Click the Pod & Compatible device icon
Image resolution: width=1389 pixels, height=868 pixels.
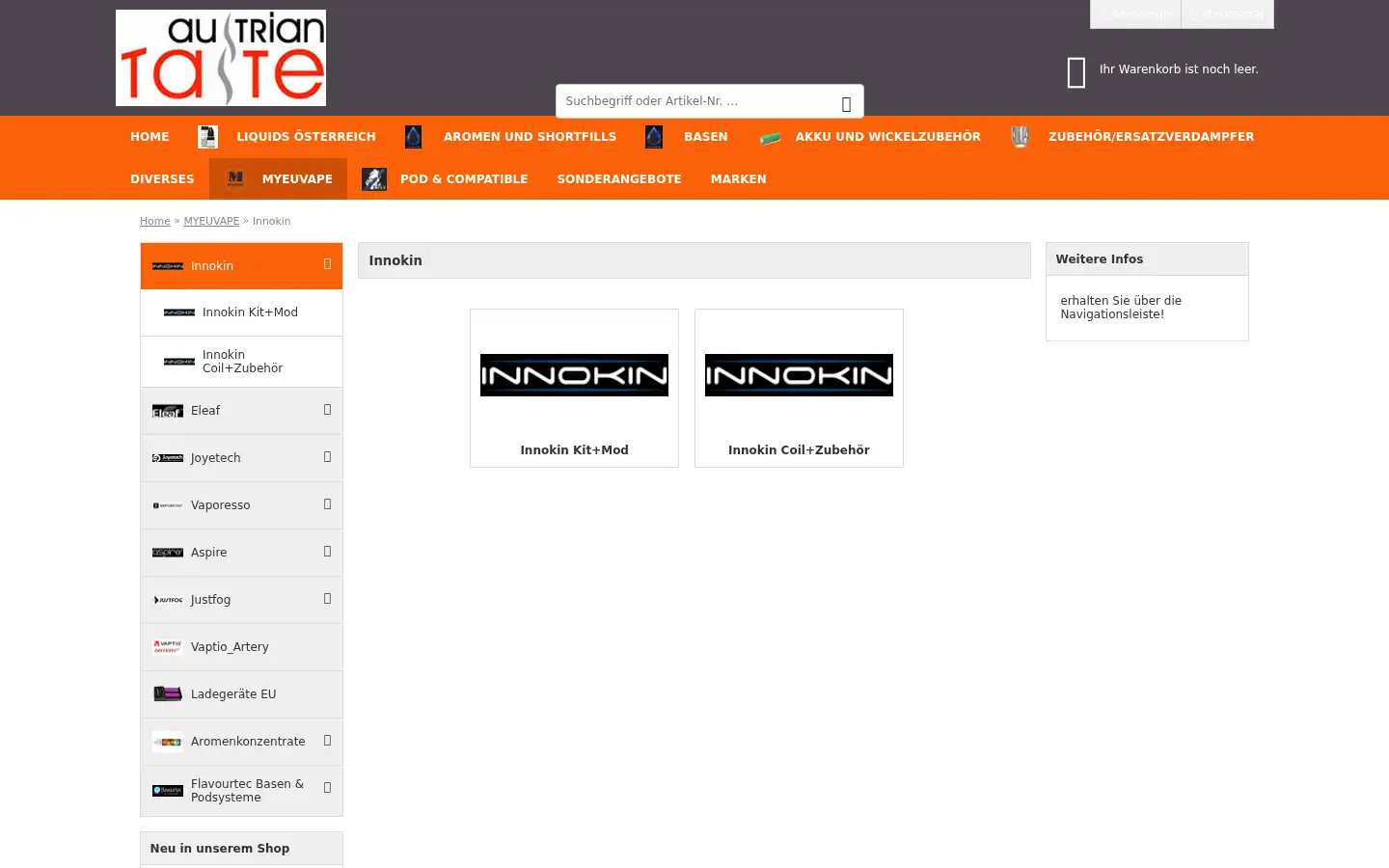click(374, 179)
